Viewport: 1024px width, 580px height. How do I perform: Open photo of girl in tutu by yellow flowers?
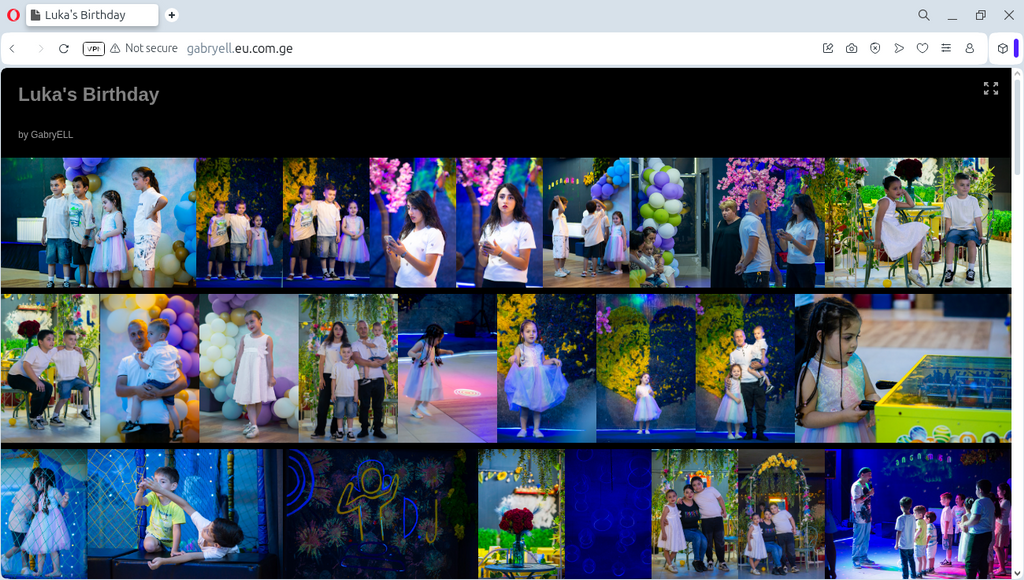point(546,368)
